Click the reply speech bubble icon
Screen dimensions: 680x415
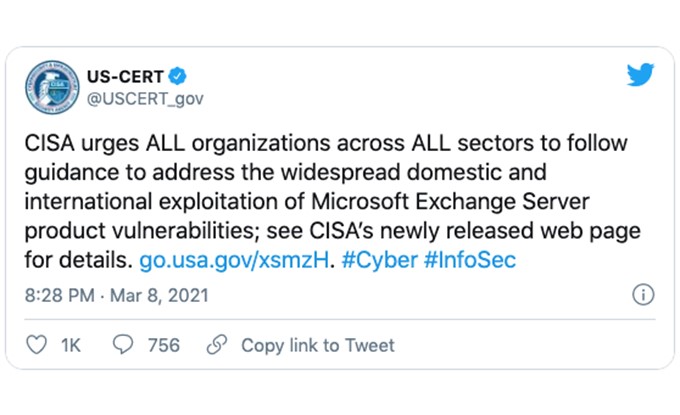pos(123,345)
